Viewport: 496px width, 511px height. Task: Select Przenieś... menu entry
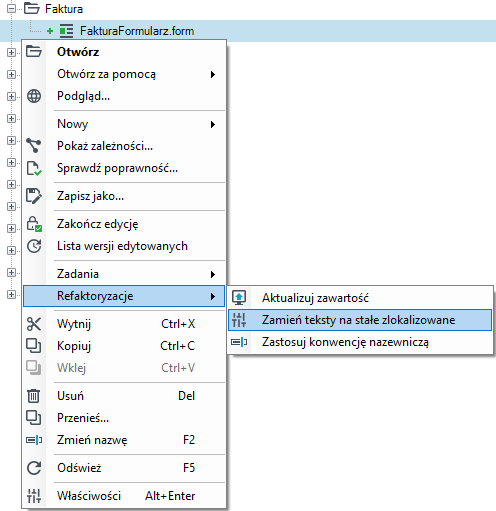coord(124,418)
